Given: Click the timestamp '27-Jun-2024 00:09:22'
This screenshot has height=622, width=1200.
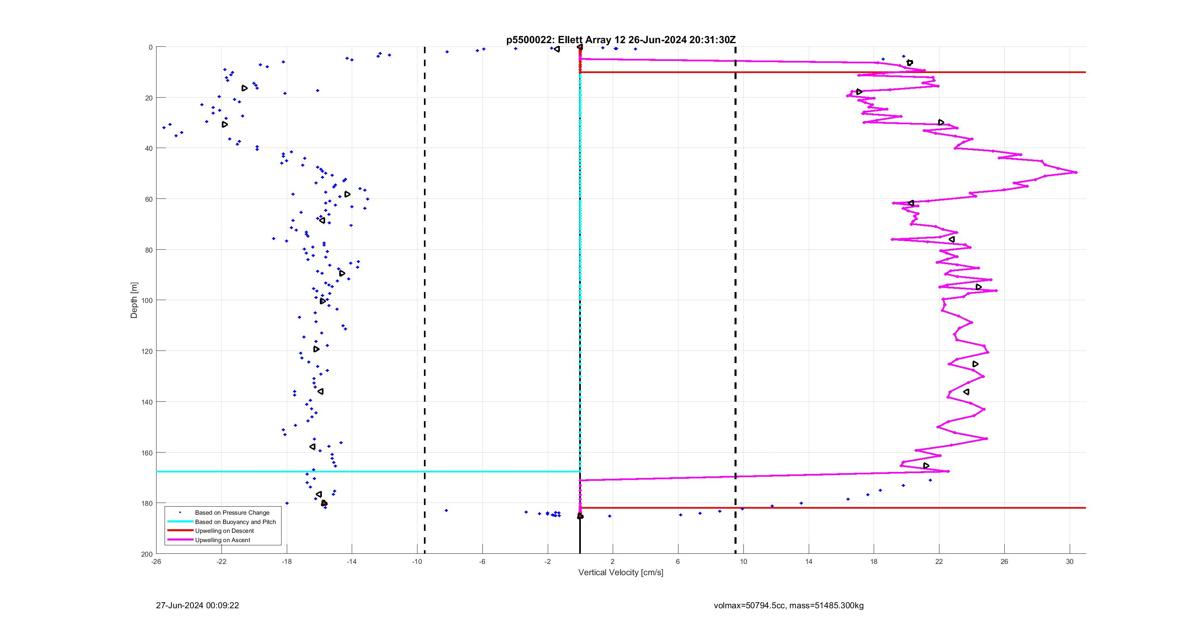Looking at the screenshot, I should tap(197, 605).
